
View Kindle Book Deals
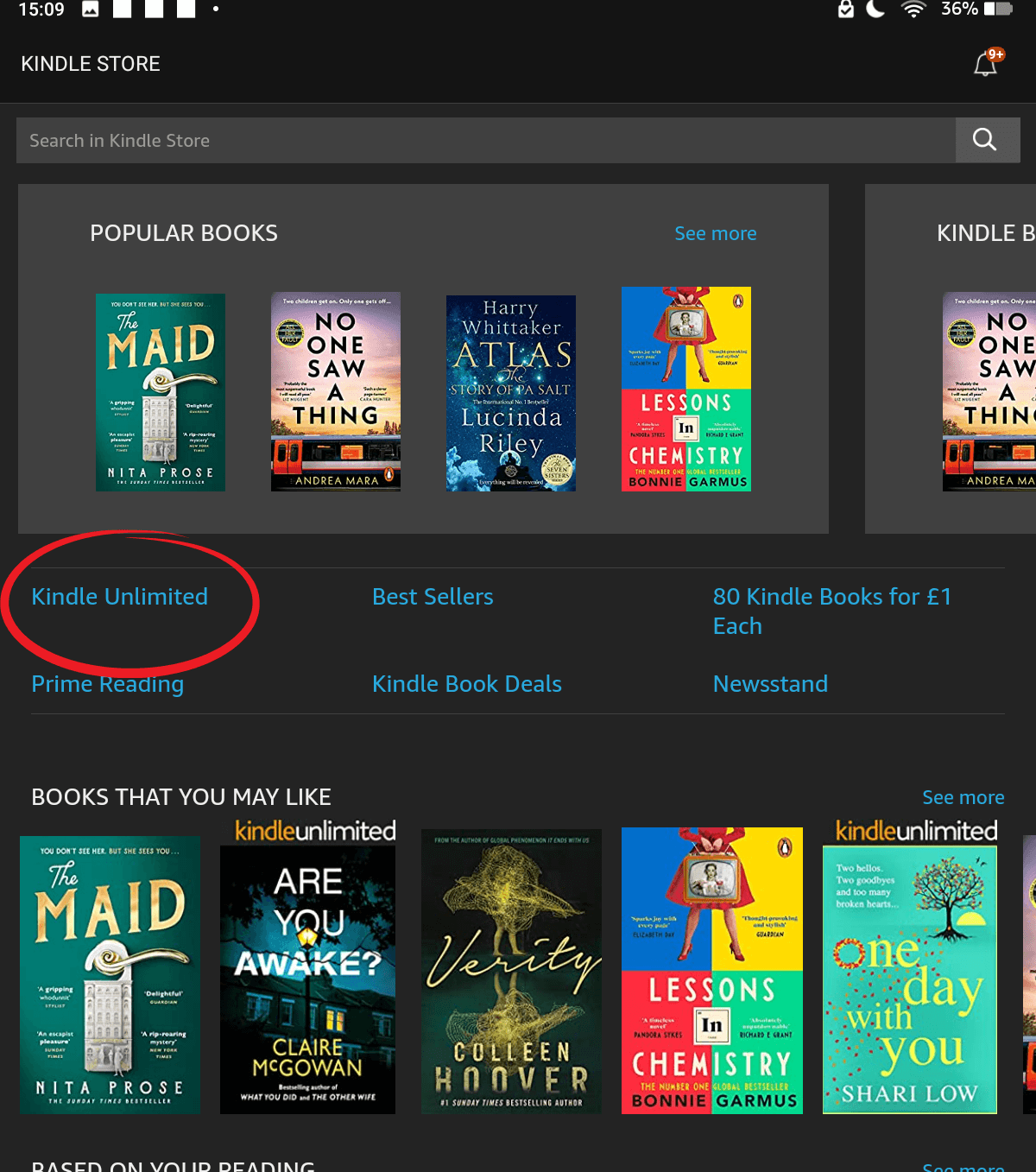(467, 684)
